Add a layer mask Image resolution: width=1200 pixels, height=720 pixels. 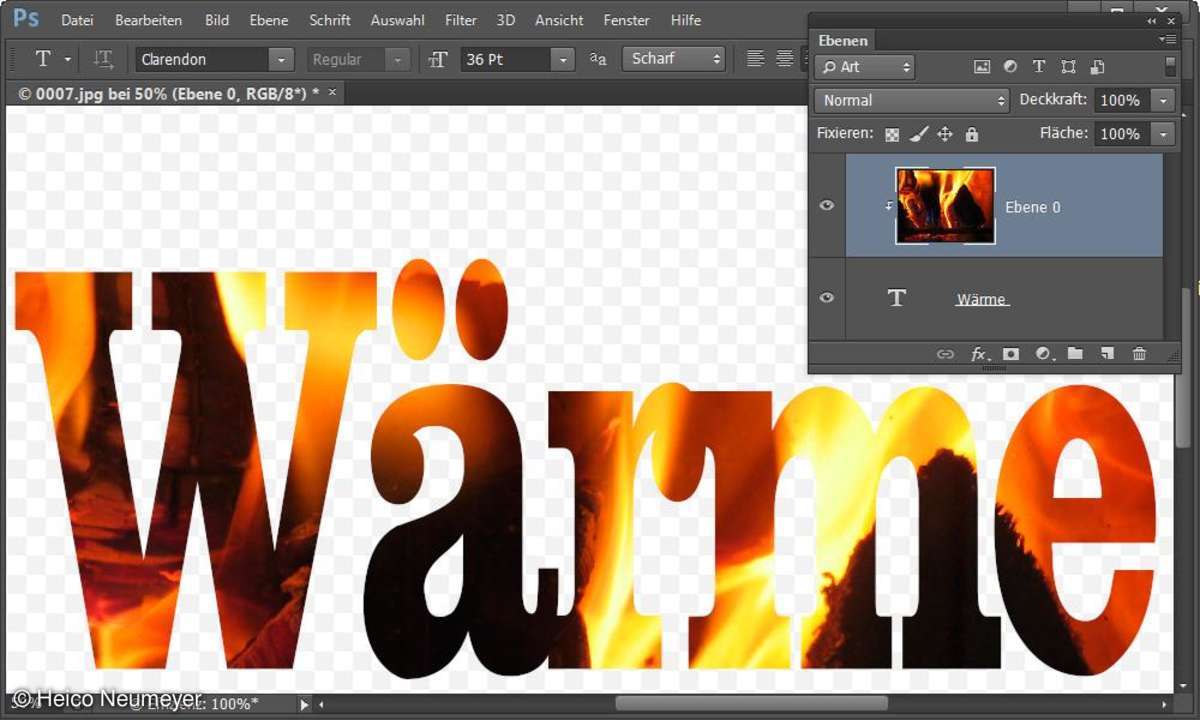pyautogui.click(x=1011, y=354)
